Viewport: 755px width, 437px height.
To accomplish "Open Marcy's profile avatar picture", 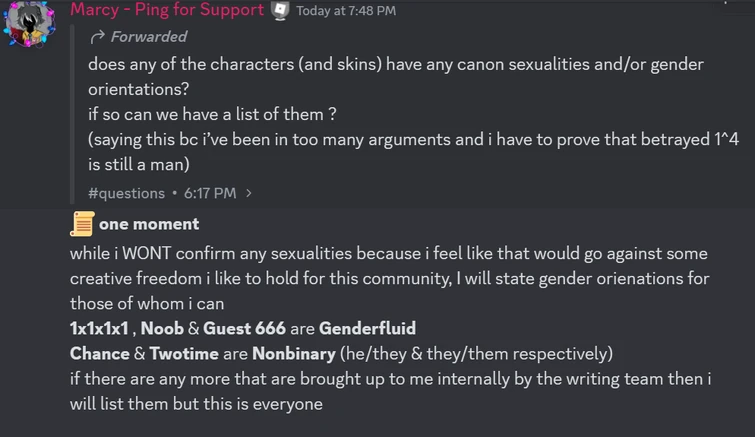I will (x=29, y=23).
